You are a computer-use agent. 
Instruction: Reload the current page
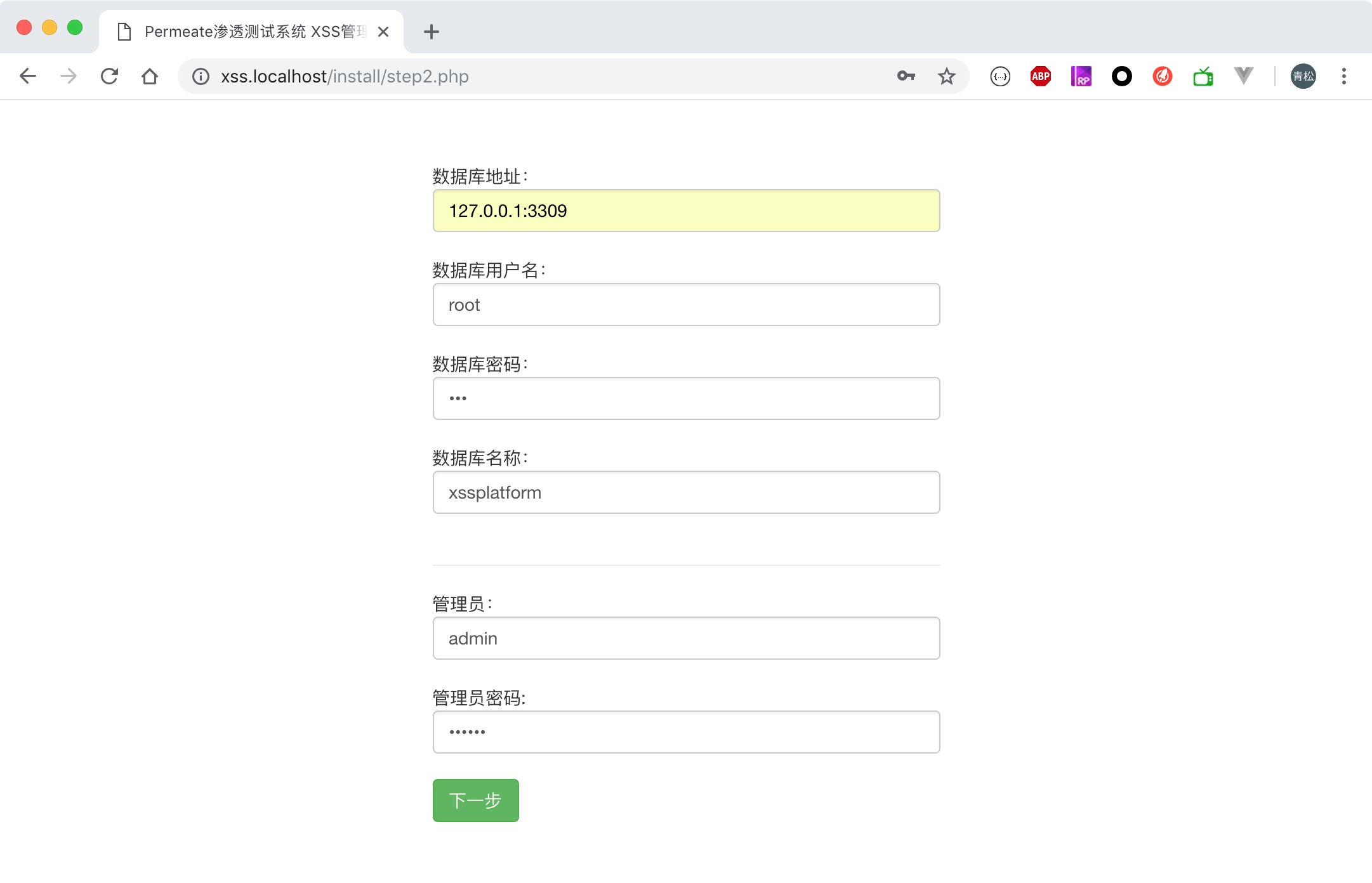[x=109, y=76]
